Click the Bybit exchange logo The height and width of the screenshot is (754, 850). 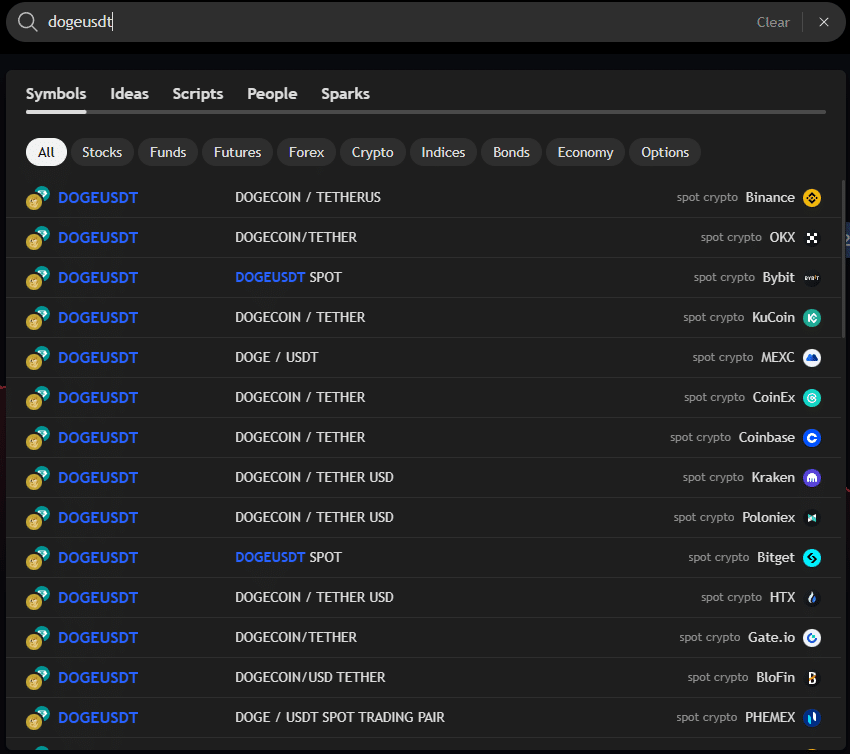812,278
